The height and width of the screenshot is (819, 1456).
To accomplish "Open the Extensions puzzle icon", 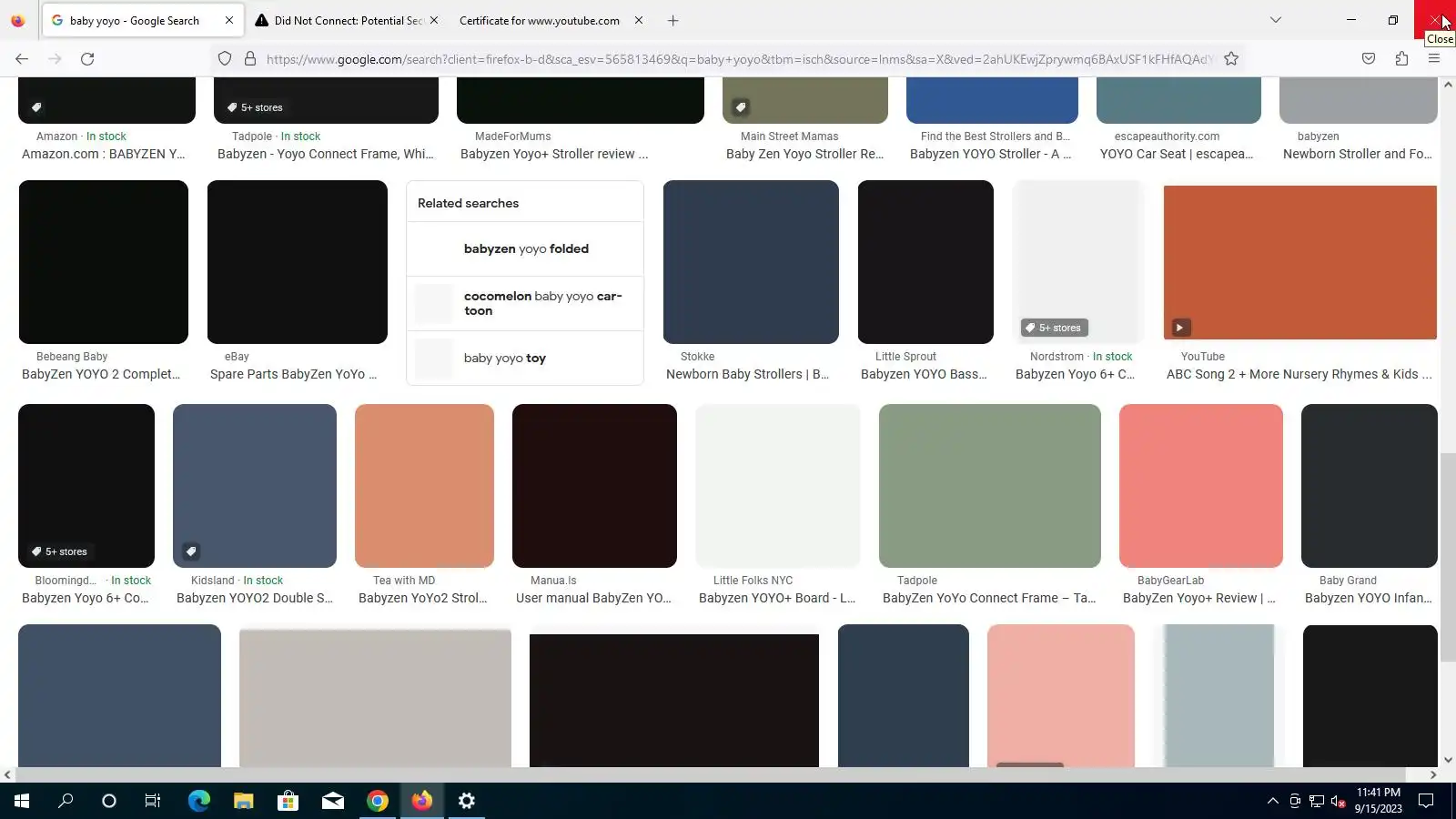I will pos(1401,59).
